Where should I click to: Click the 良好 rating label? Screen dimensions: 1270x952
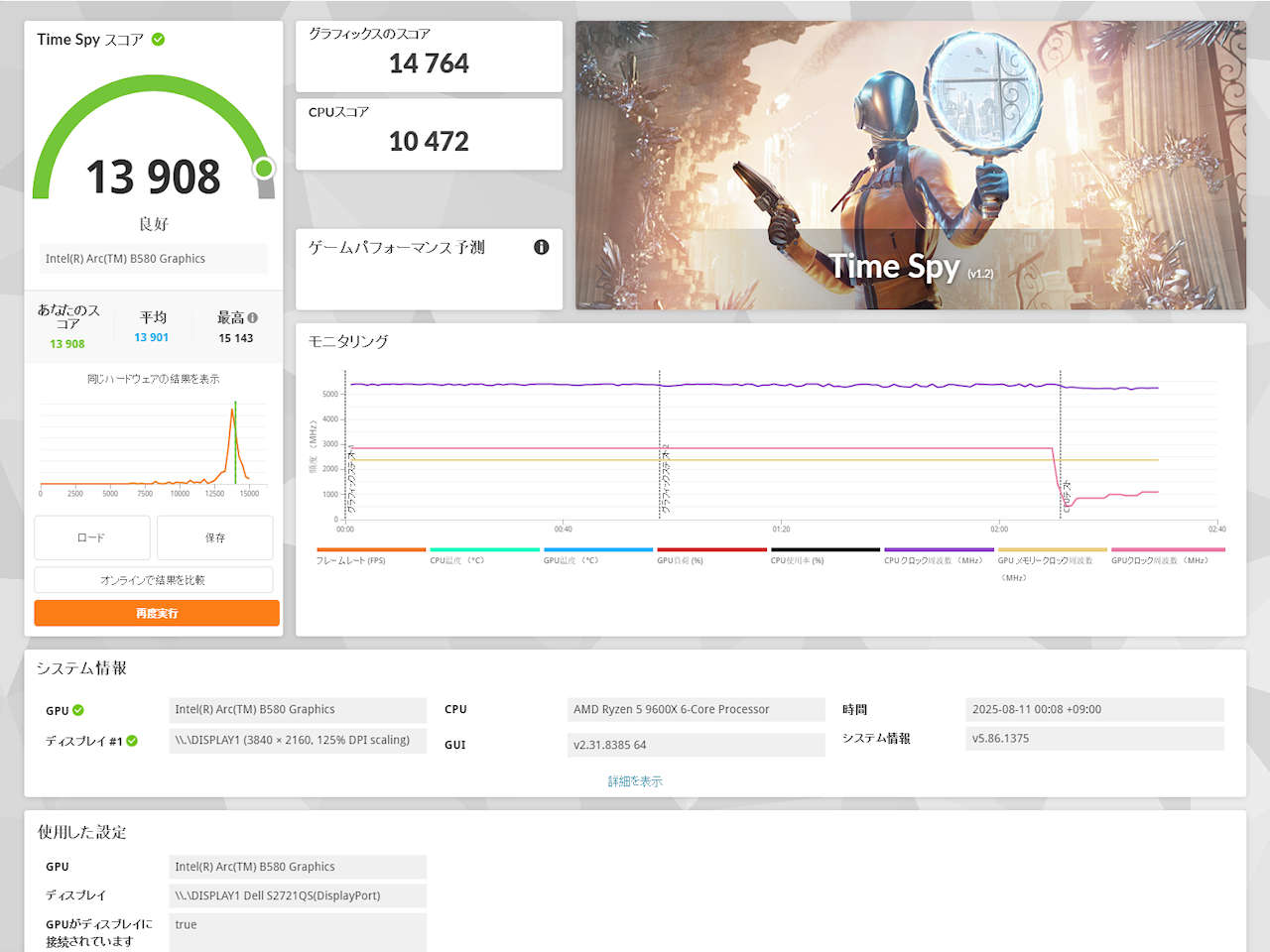154,224
